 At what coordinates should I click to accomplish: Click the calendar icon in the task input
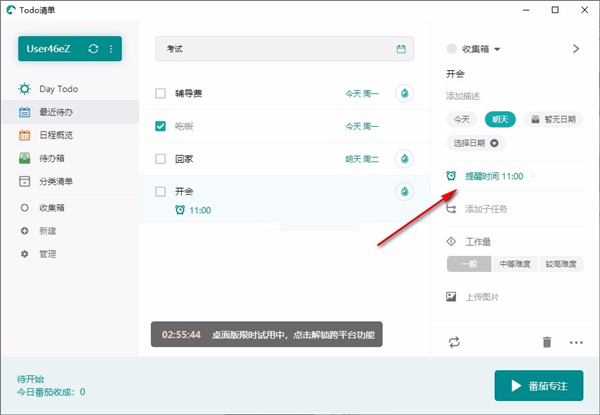coord(401,49)
